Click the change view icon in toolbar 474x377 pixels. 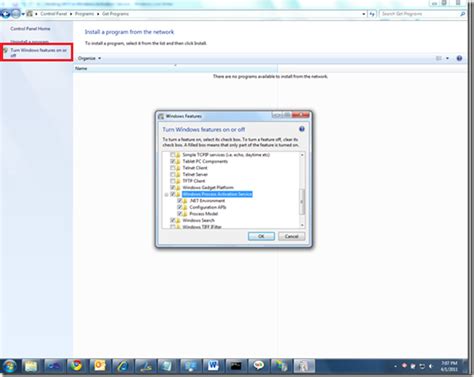pos(439,58)
